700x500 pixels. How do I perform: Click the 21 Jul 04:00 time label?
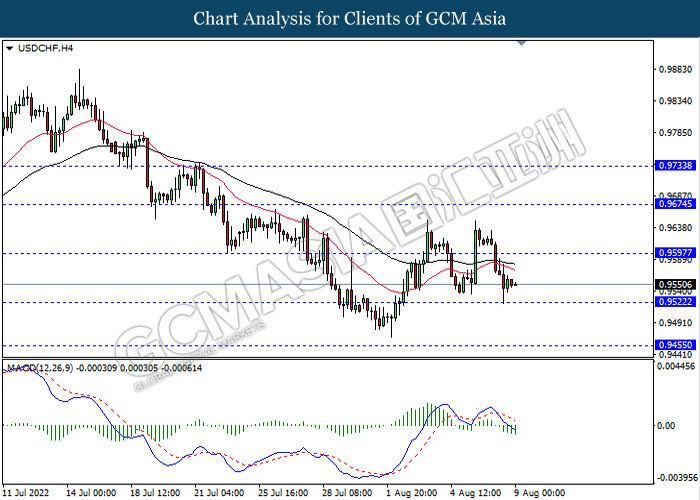point(219,493)
